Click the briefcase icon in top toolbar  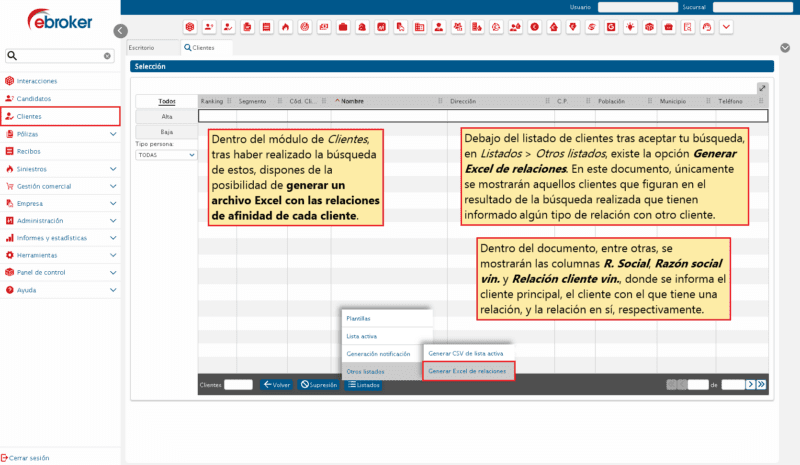[343, 27]
